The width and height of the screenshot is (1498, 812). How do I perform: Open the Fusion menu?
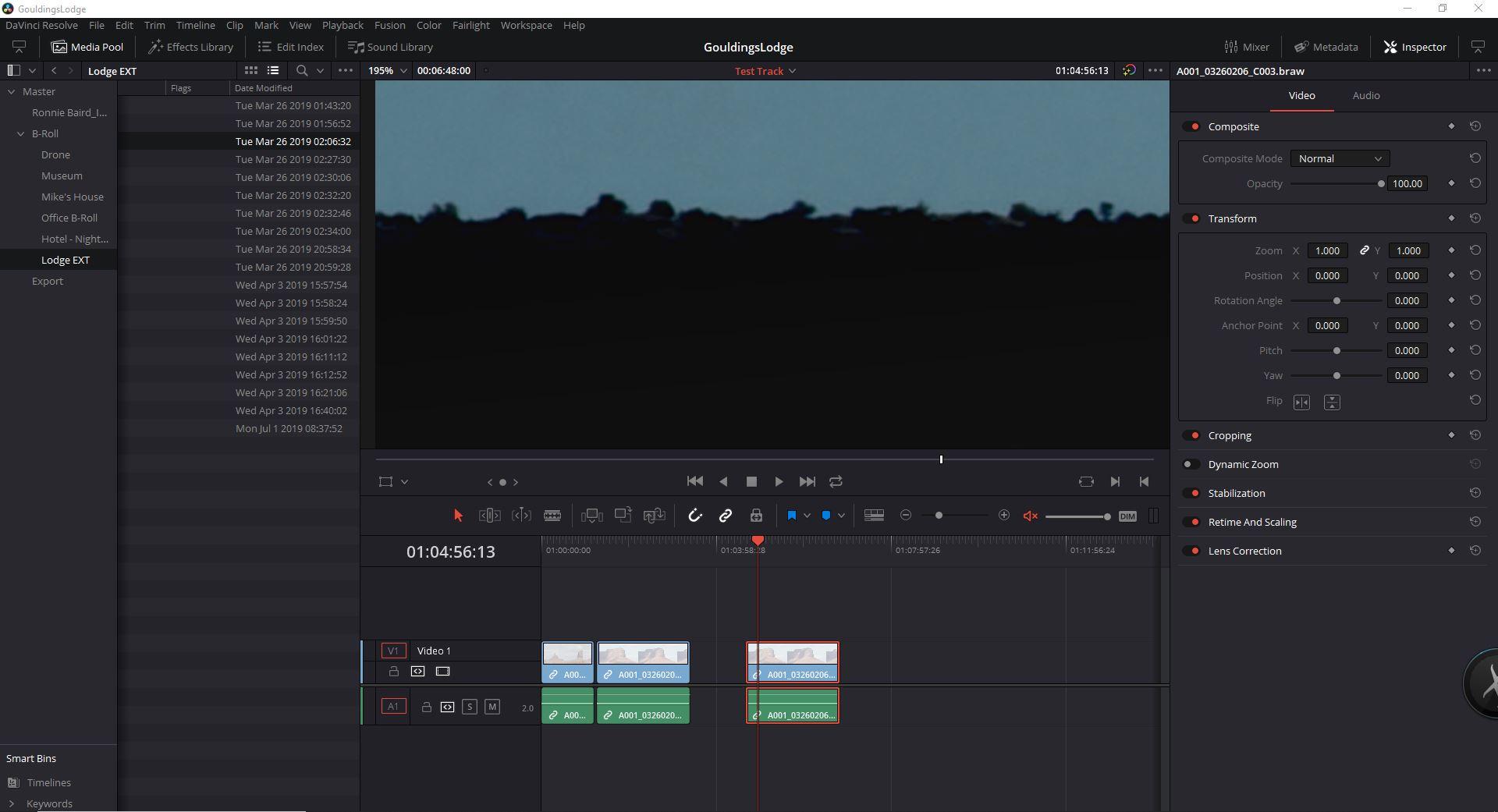(389, 25)
